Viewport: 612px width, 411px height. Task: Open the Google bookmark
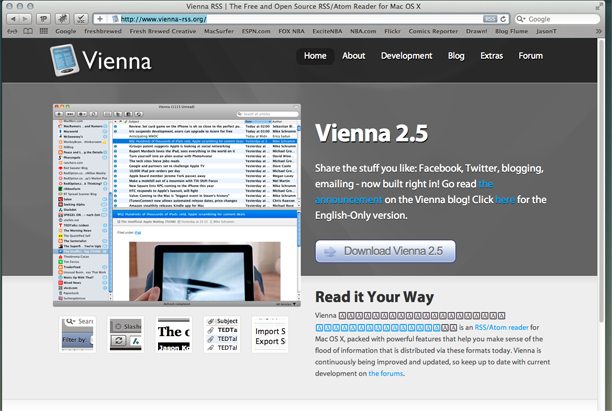[66, 31]
